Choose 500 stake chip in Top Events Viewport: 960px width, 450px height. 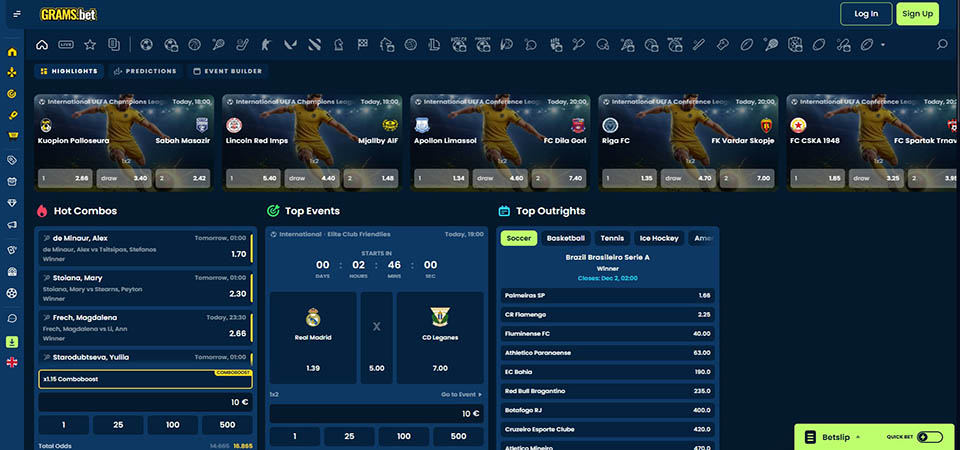tap(458, 437)
